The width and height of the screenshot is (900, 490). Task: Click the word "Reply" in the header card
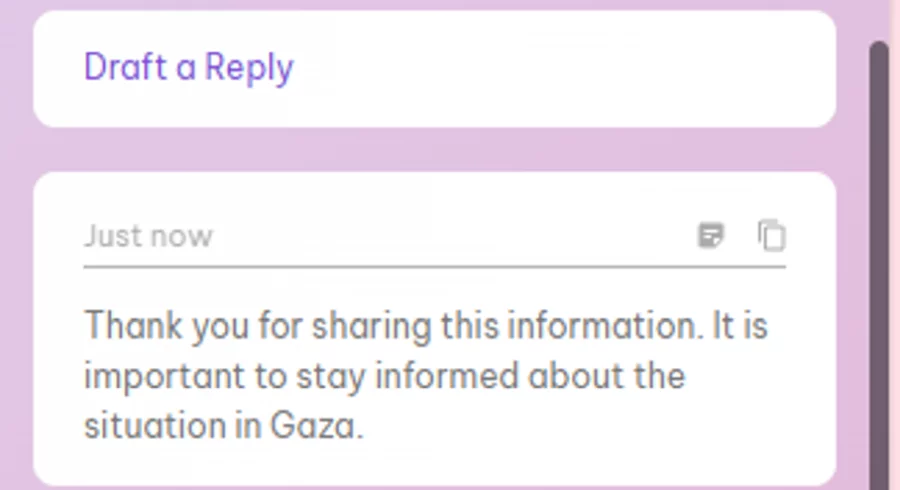[x=249, y=68]
